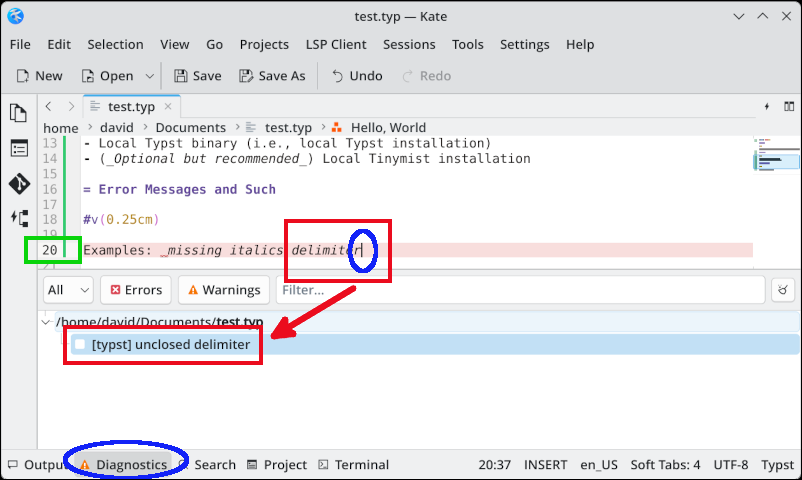Viewport: 802px width, 480px height.
Task: Close the test.typ tab
Action: tap(168, 106)
